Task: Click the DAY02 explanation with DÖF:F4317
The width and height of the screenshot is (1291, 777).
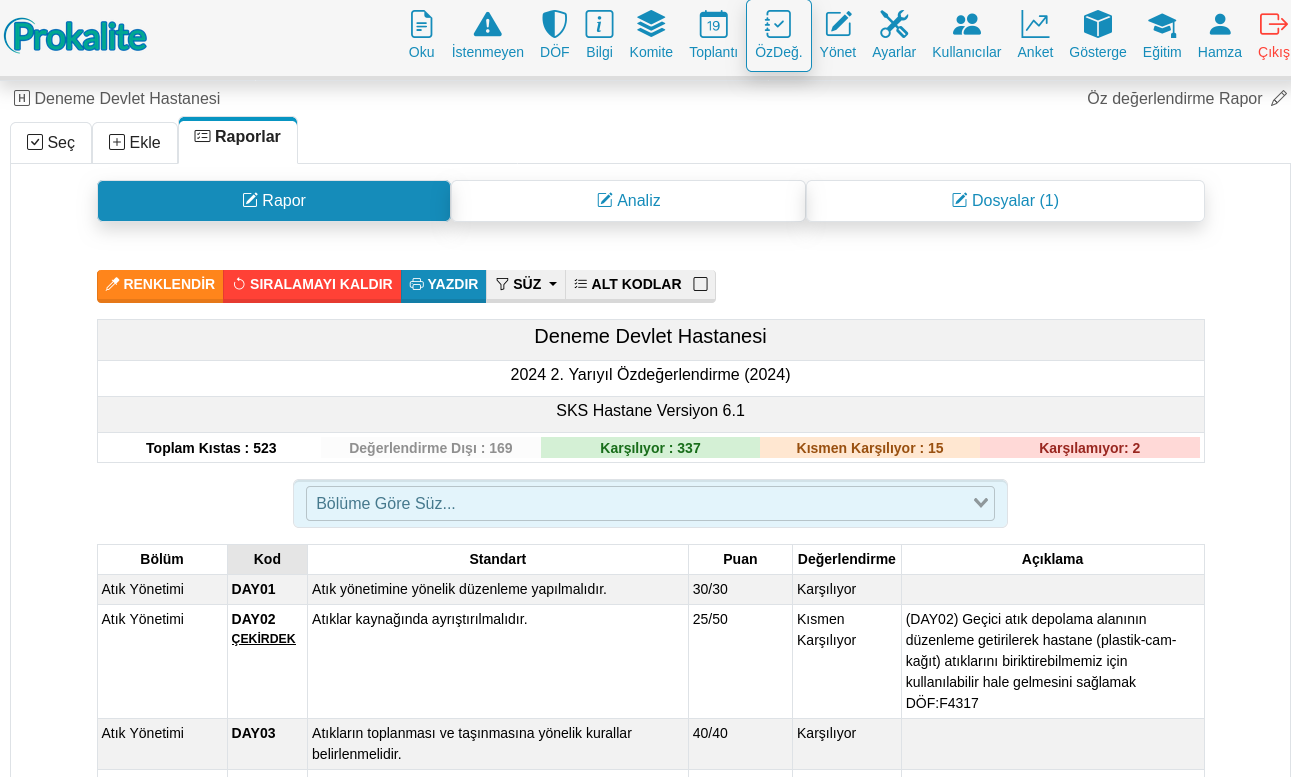Action: 1052,661
